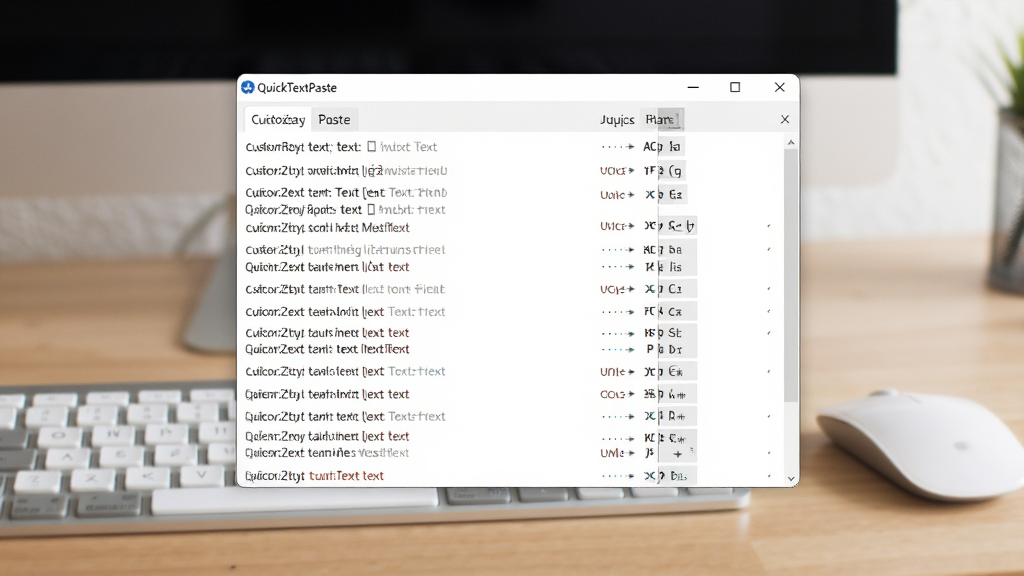Click the scroll up arrow in the list
Viewport: 1024px width, 576px height.
[791, 142]
